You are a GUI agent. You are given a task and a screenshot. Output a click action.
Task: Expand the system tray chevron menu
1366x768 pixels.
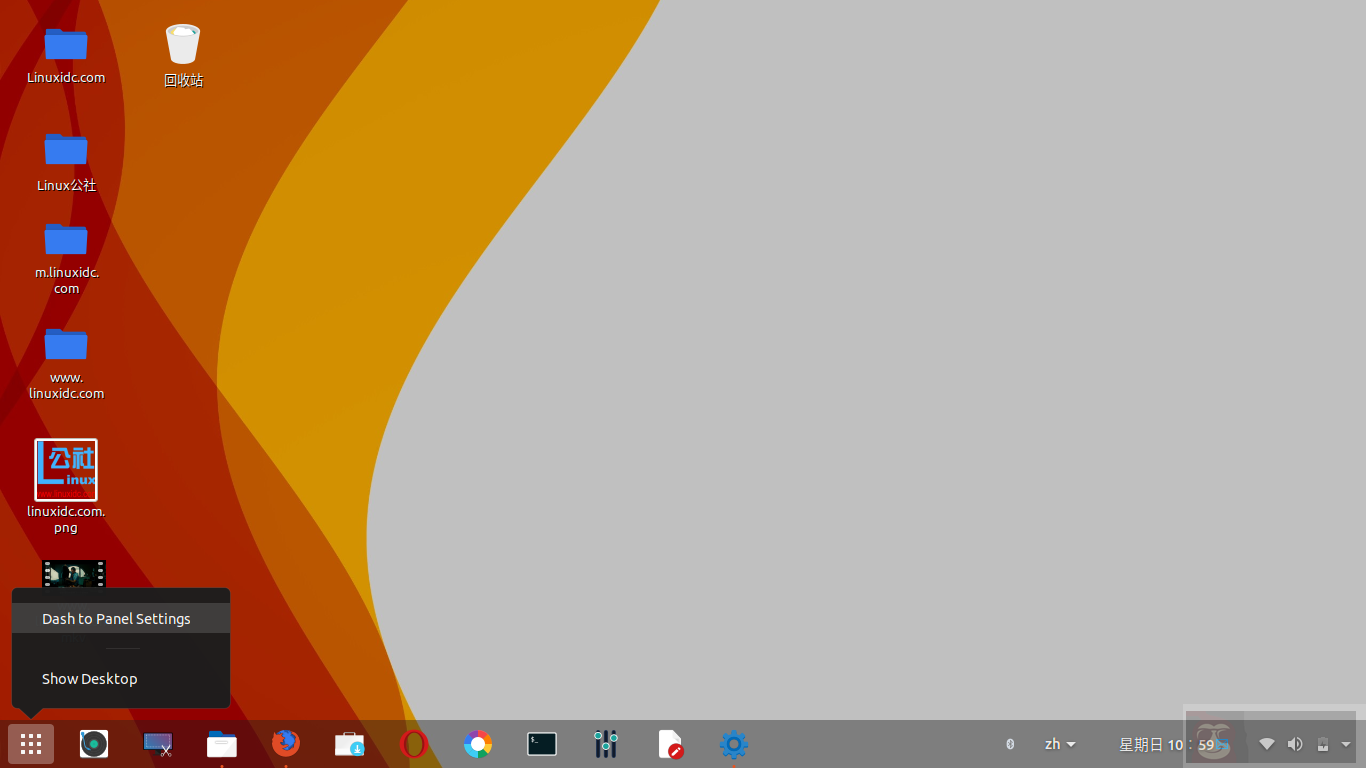(x=1344, y=744)
